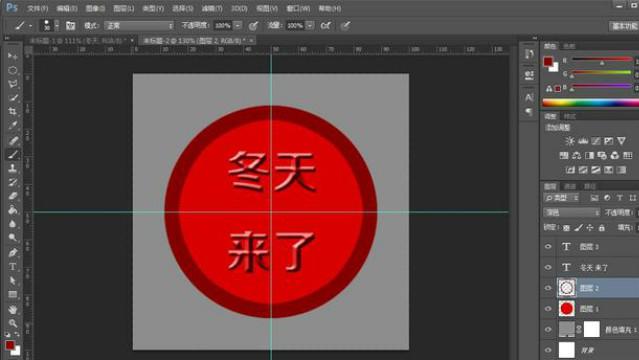Select the Crop tool

click(13, 112)
